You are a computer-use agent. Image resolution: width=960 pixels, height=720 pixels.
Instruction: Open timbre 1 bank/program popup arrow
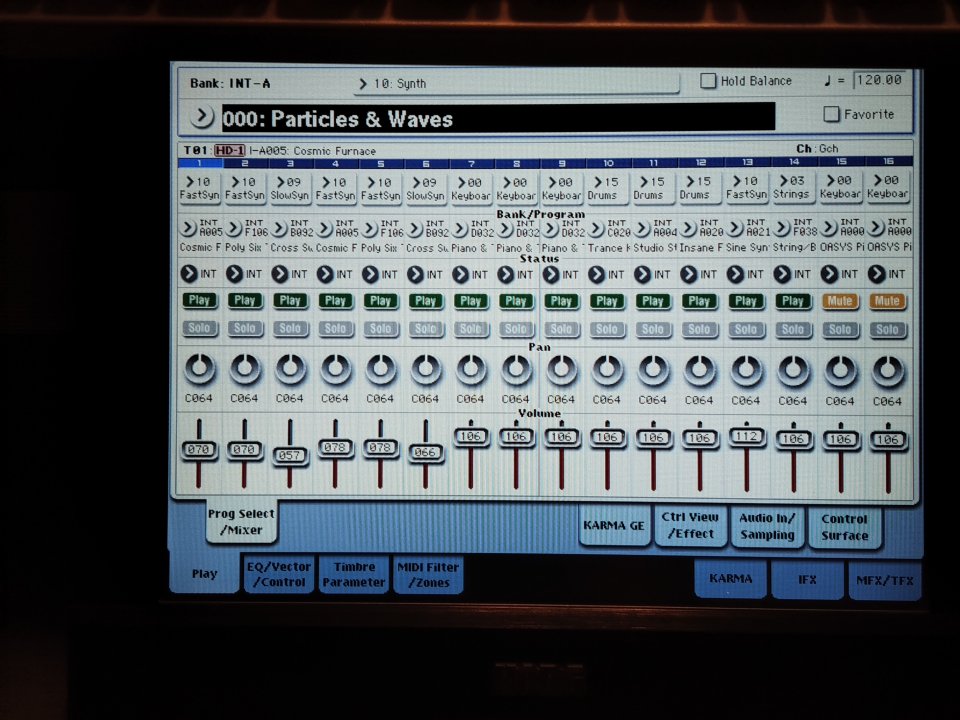(x=187, y=228)
